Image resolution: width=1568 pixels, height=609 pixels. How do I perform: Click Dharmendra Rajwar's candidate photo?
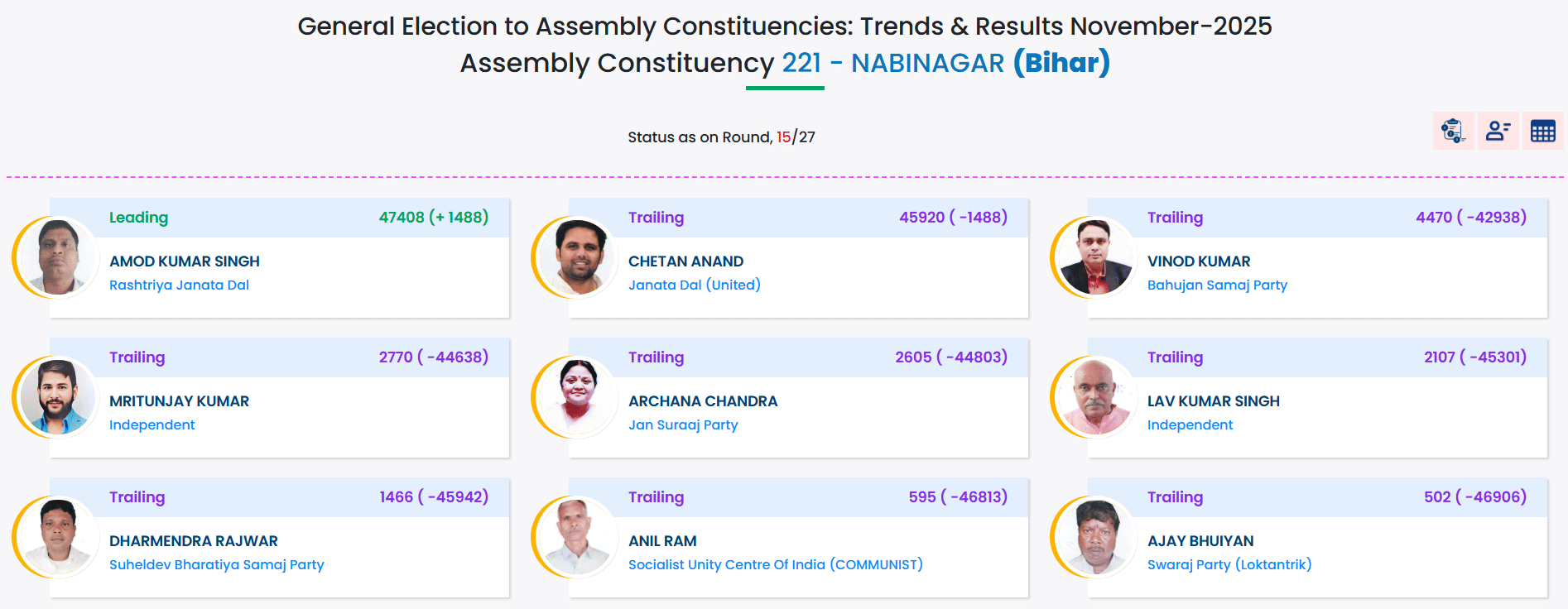tap(56, 536)
